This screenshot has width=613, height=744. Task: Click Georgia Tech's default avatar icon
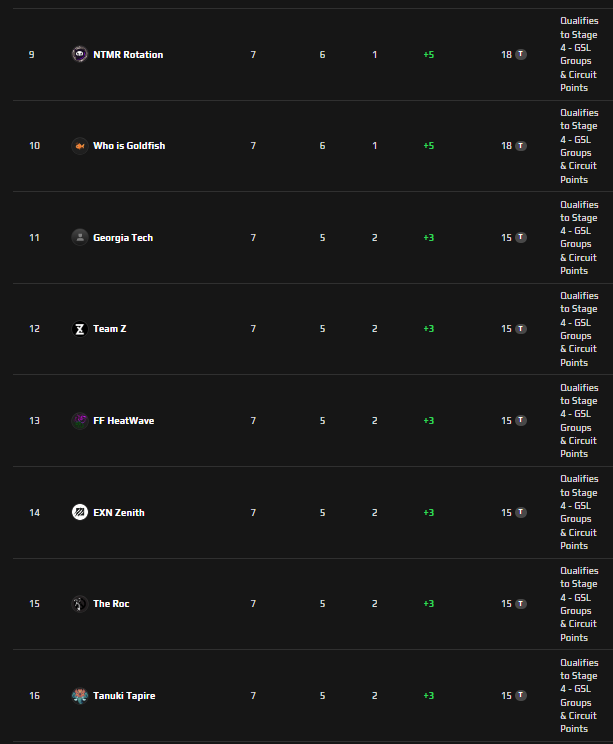point(80,237)
